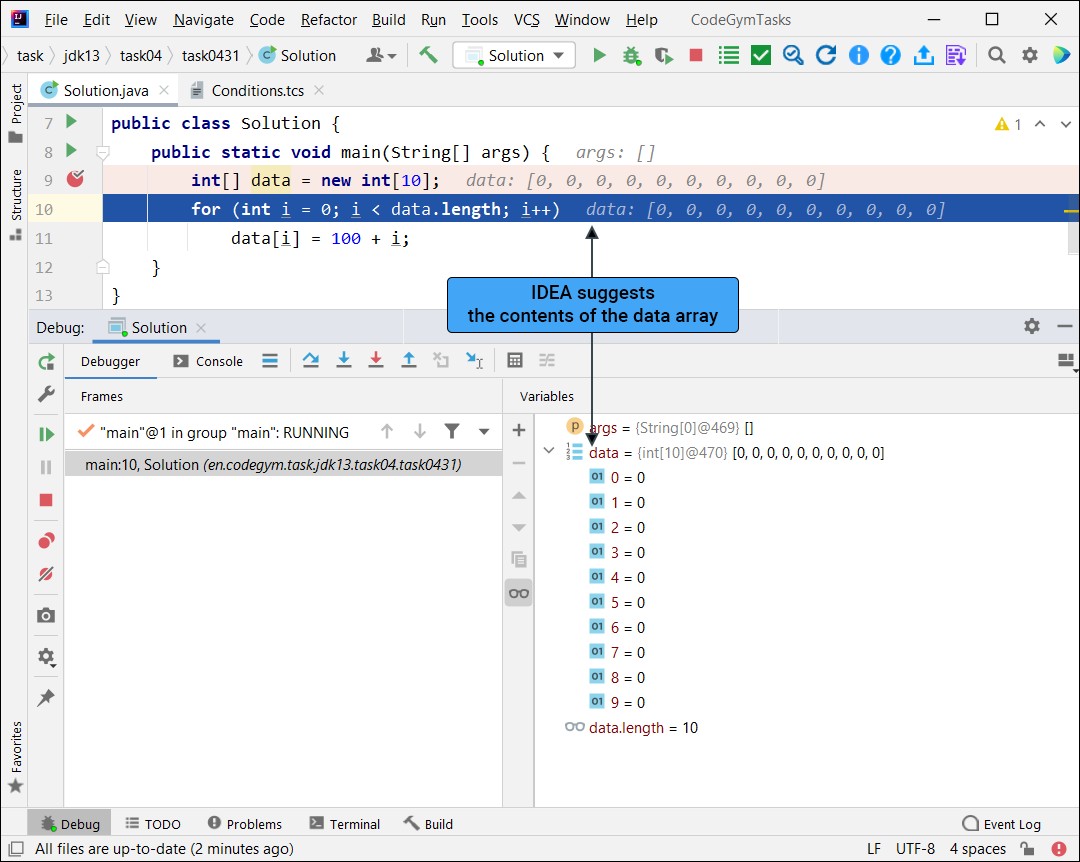The width and height of the screenshot is (1080, 862).
Task: Click the yellow warning stripe mark in editor gutter
Action: 1070,210
